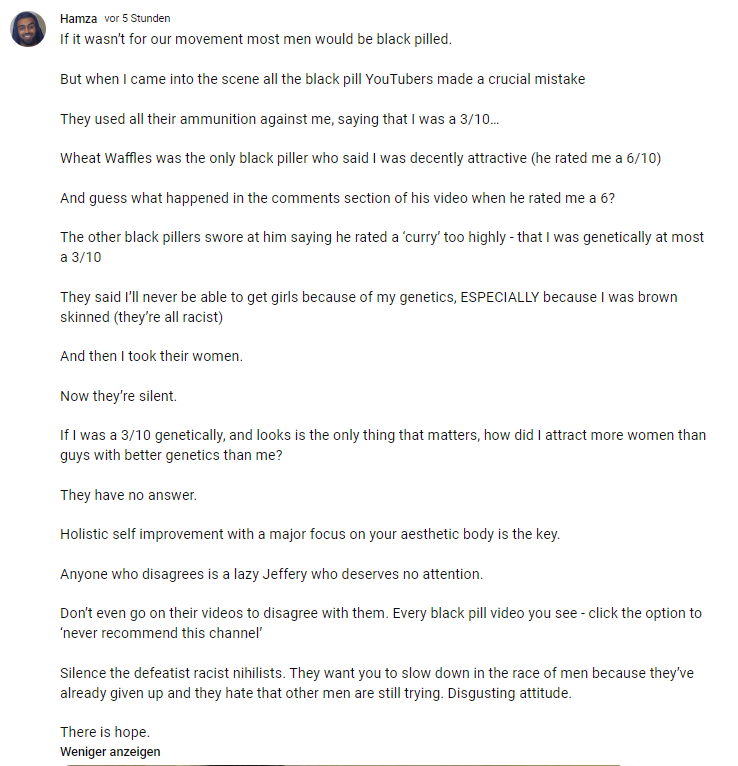738x766 pixels.
Task: Click the 'Wheat Waffles' sentence
Action: click(x=360, y=158)
